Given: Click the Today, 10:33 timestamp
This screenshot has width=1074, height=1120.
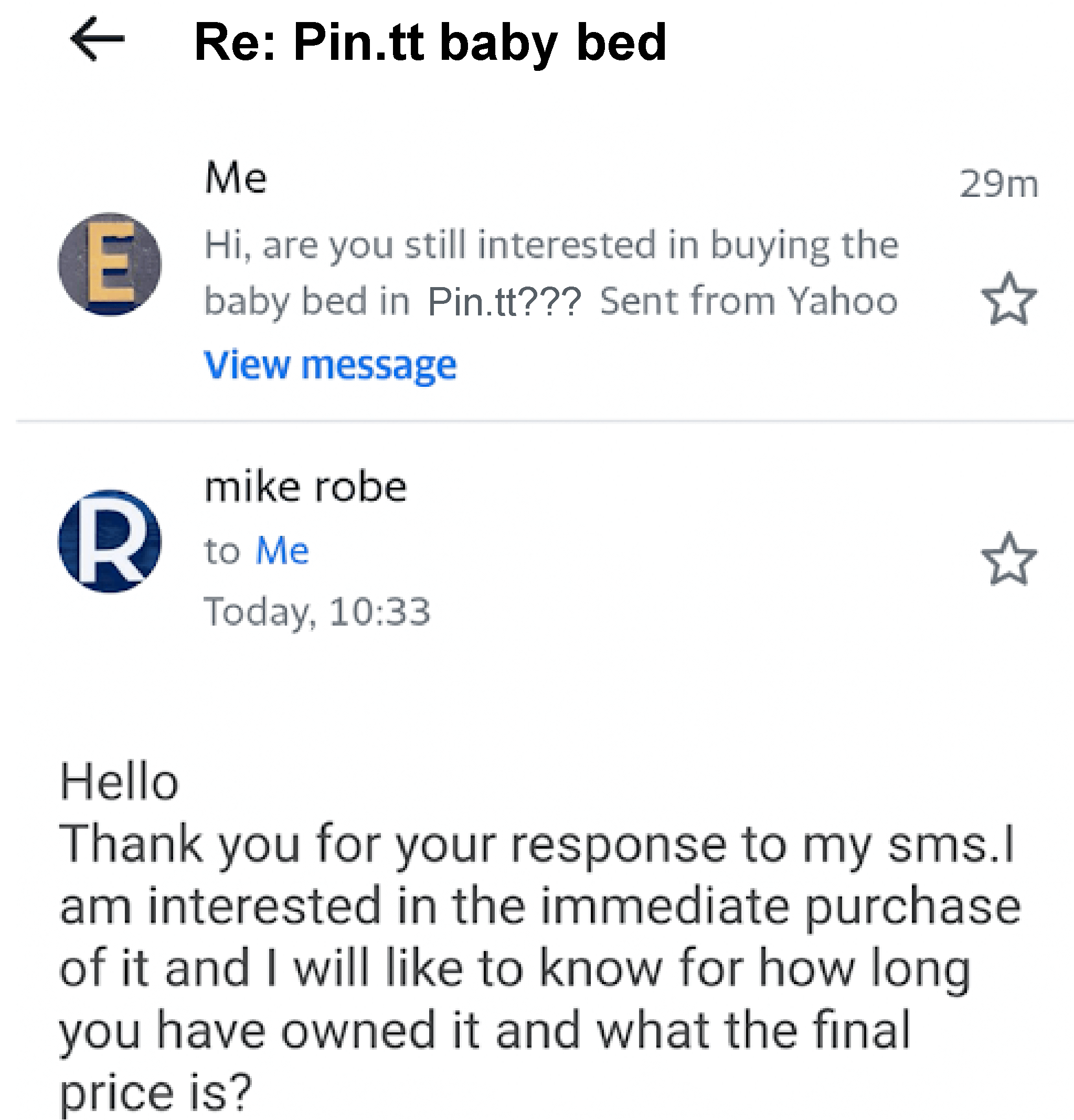Looking at the screenshot, I should (x=317, y=612).
